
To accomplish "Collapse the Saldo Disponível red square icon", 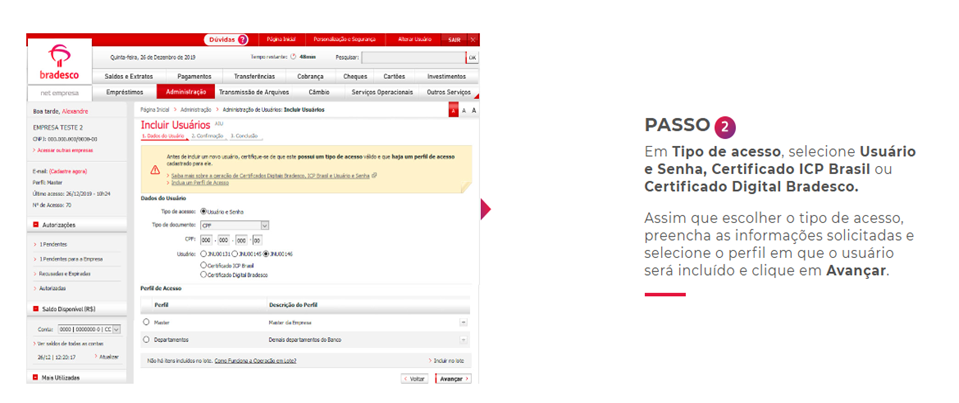I will 36,309.
